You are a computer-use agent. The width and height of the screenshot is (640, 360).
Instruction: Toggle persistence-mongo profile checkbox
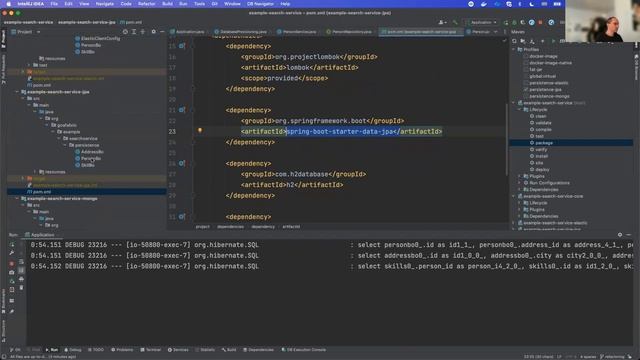coord(526,96)
